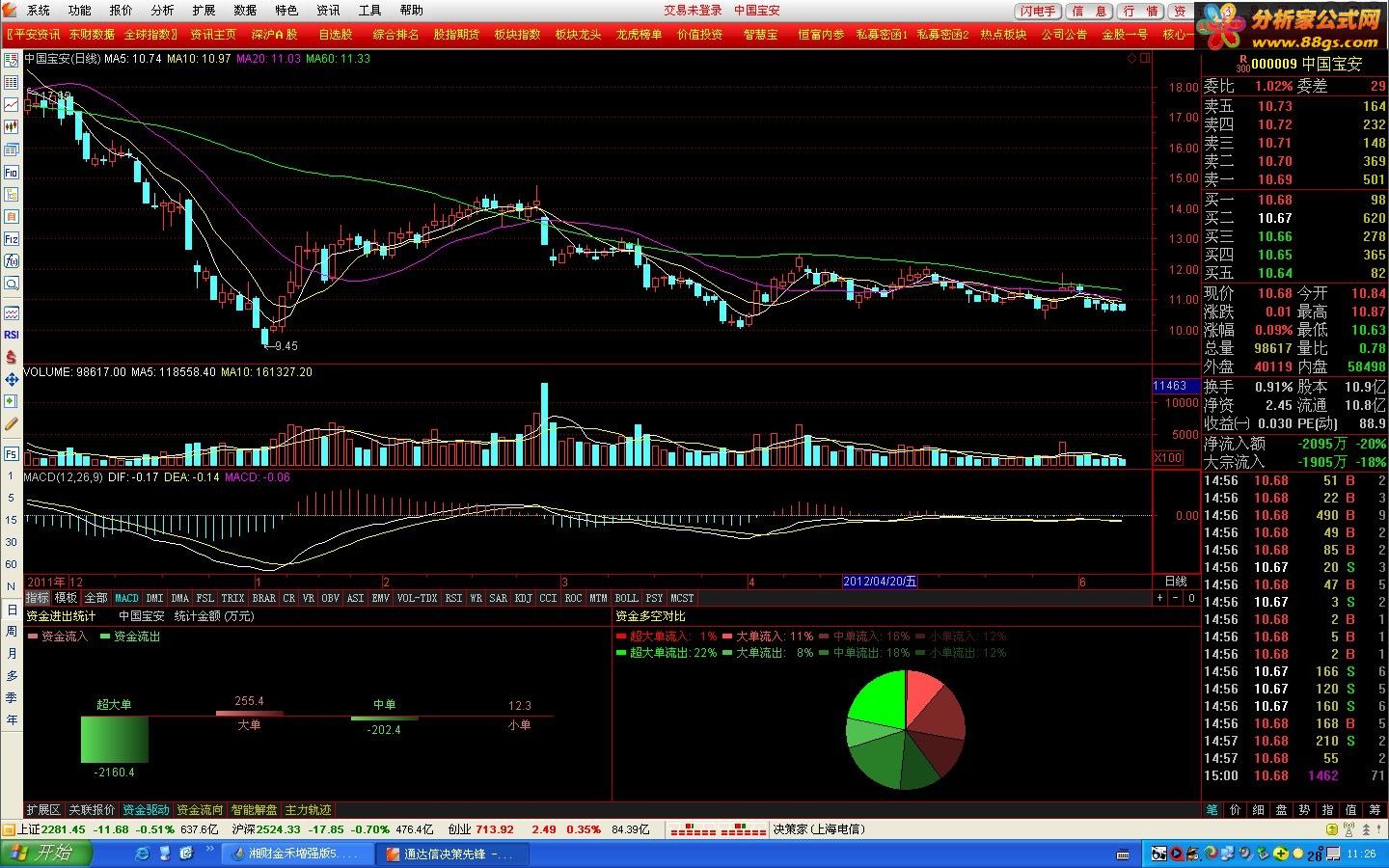Click the F12 trading icon in left sidebar
1389x868 pixels.
pyautogui.click(x=12, y=238)
